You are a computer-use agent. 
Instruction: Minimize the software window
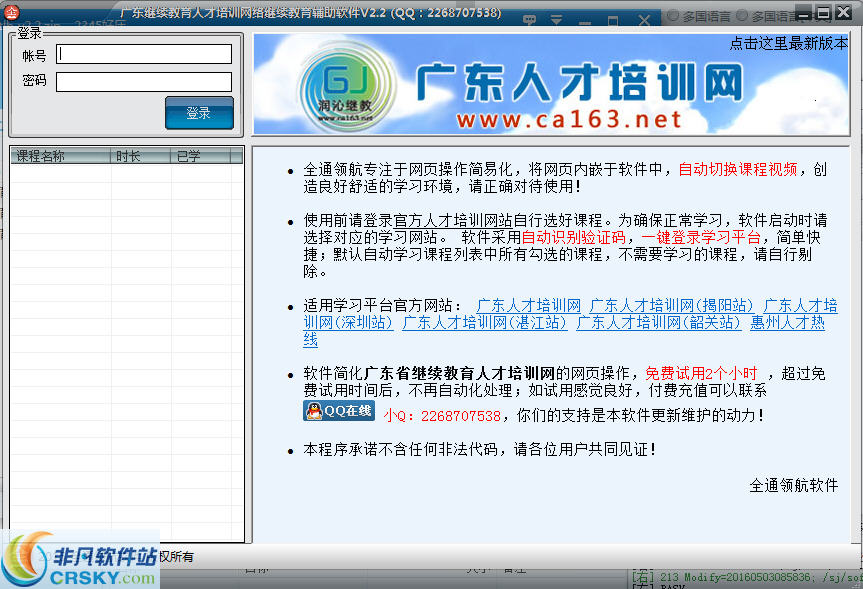[x=804, y=13]
